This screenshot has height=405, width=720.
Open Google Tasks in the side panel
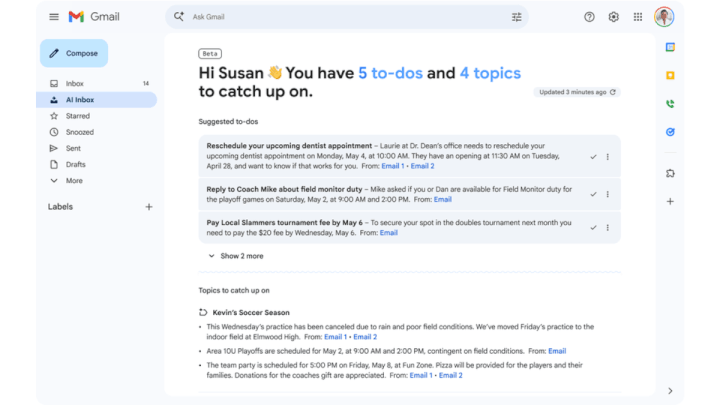[670, 132]
